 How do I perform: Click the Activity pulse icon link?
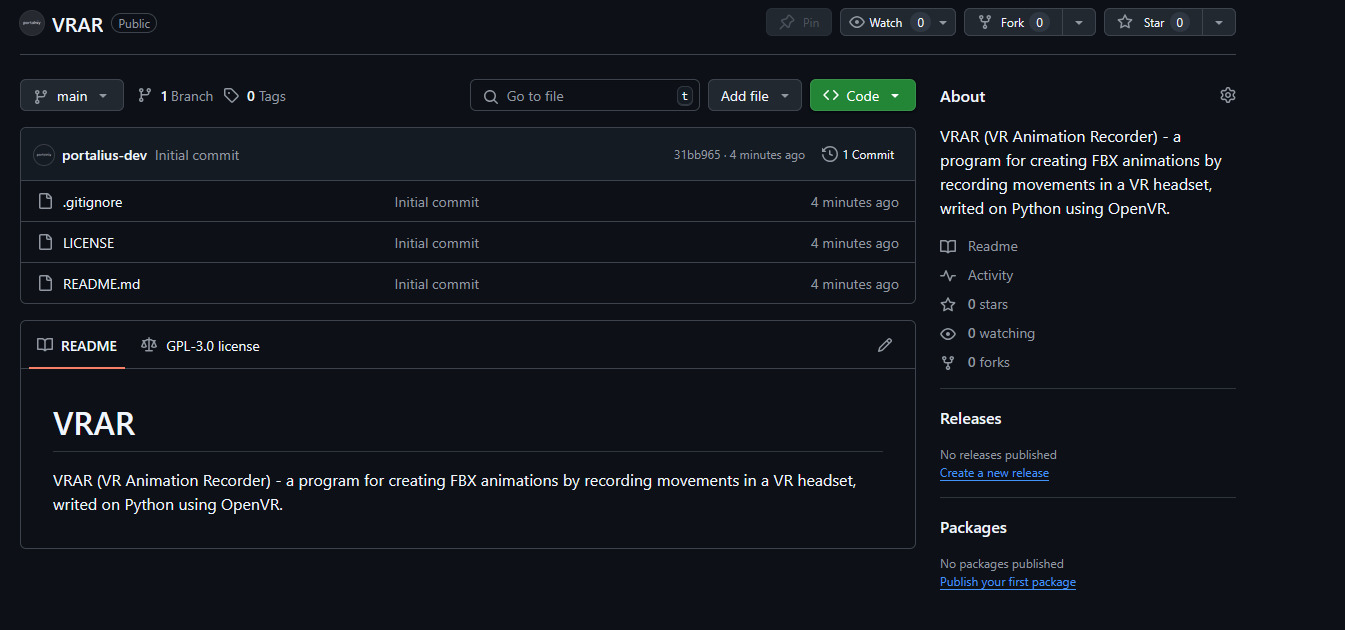[948, 275]
